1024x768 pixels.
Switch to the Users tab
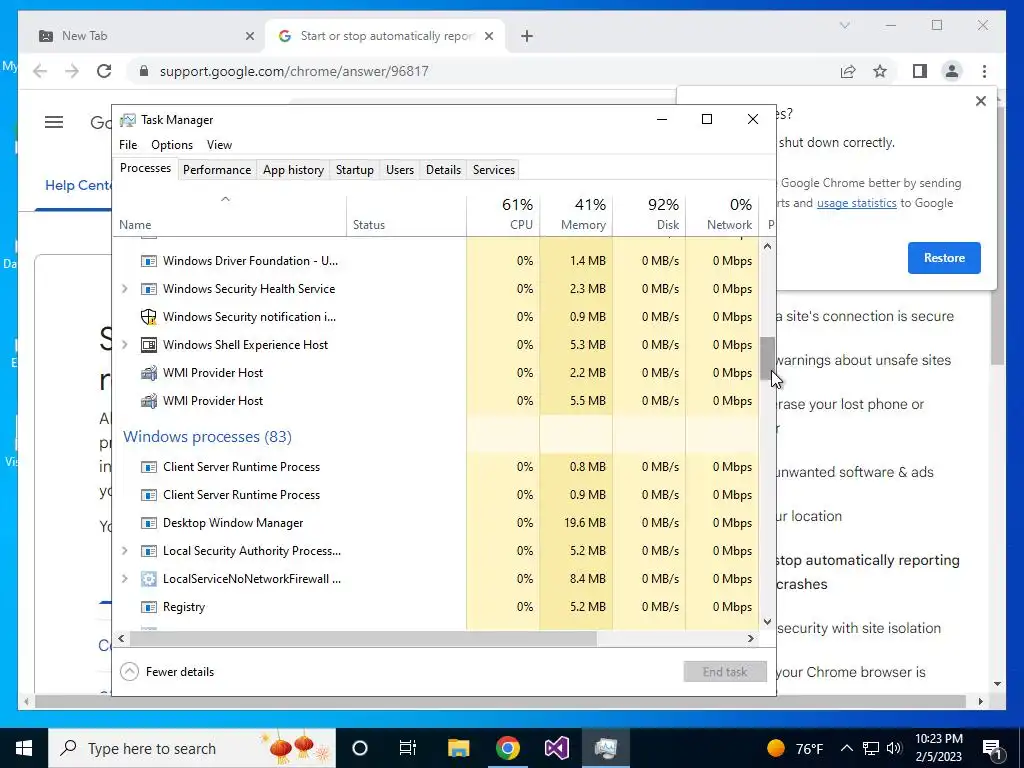click(x=400, y=170)
